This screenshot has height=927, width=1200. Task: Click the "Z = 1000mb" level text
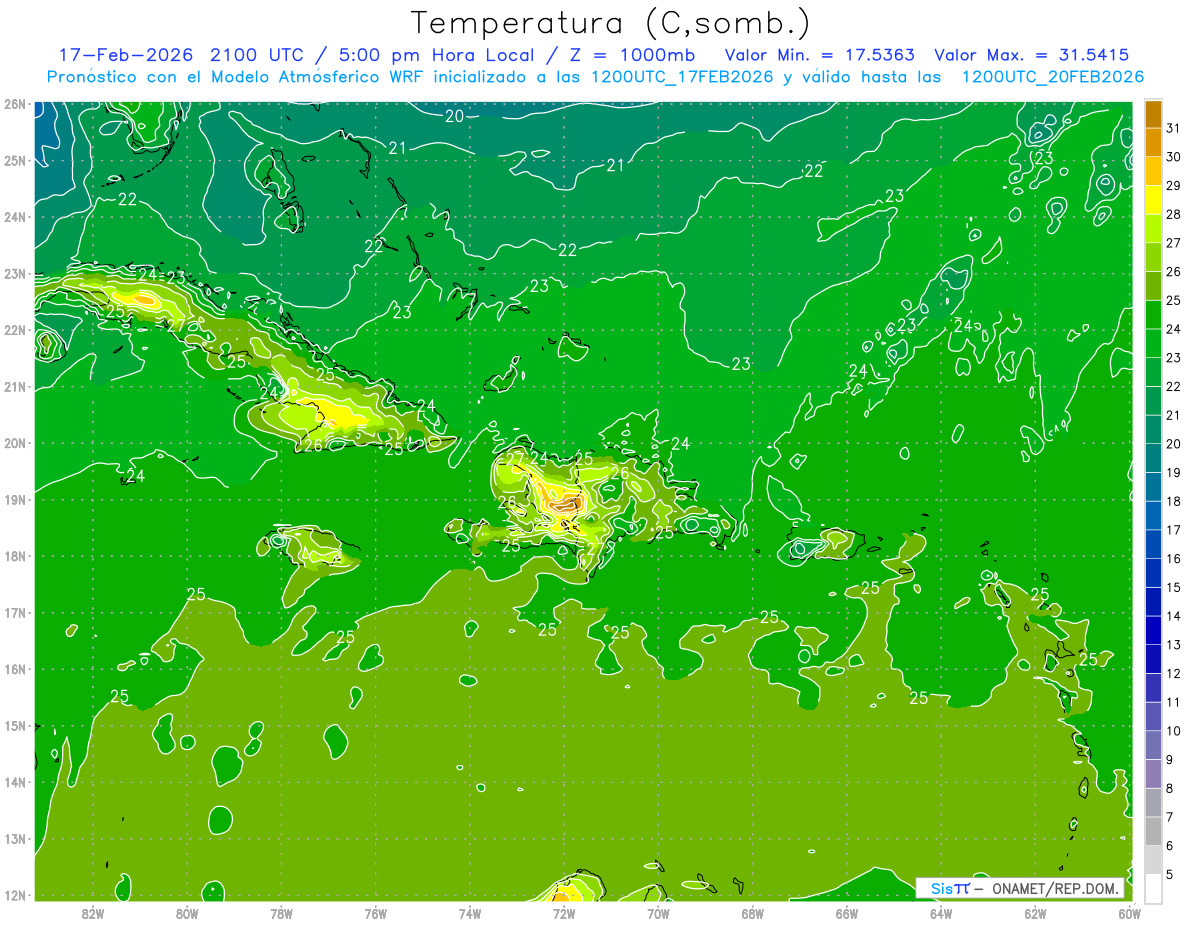(634, 55)
